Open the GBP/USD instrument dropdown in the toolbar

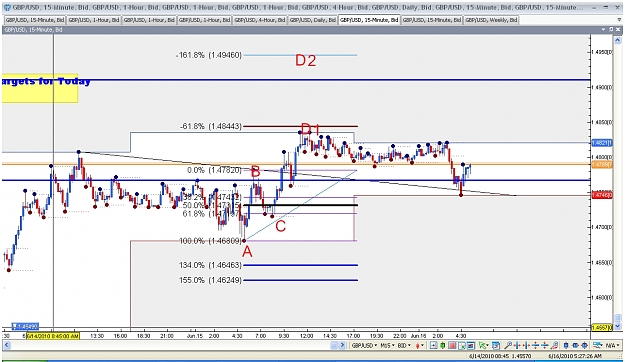pyautogui.click(x=364, y=345)
